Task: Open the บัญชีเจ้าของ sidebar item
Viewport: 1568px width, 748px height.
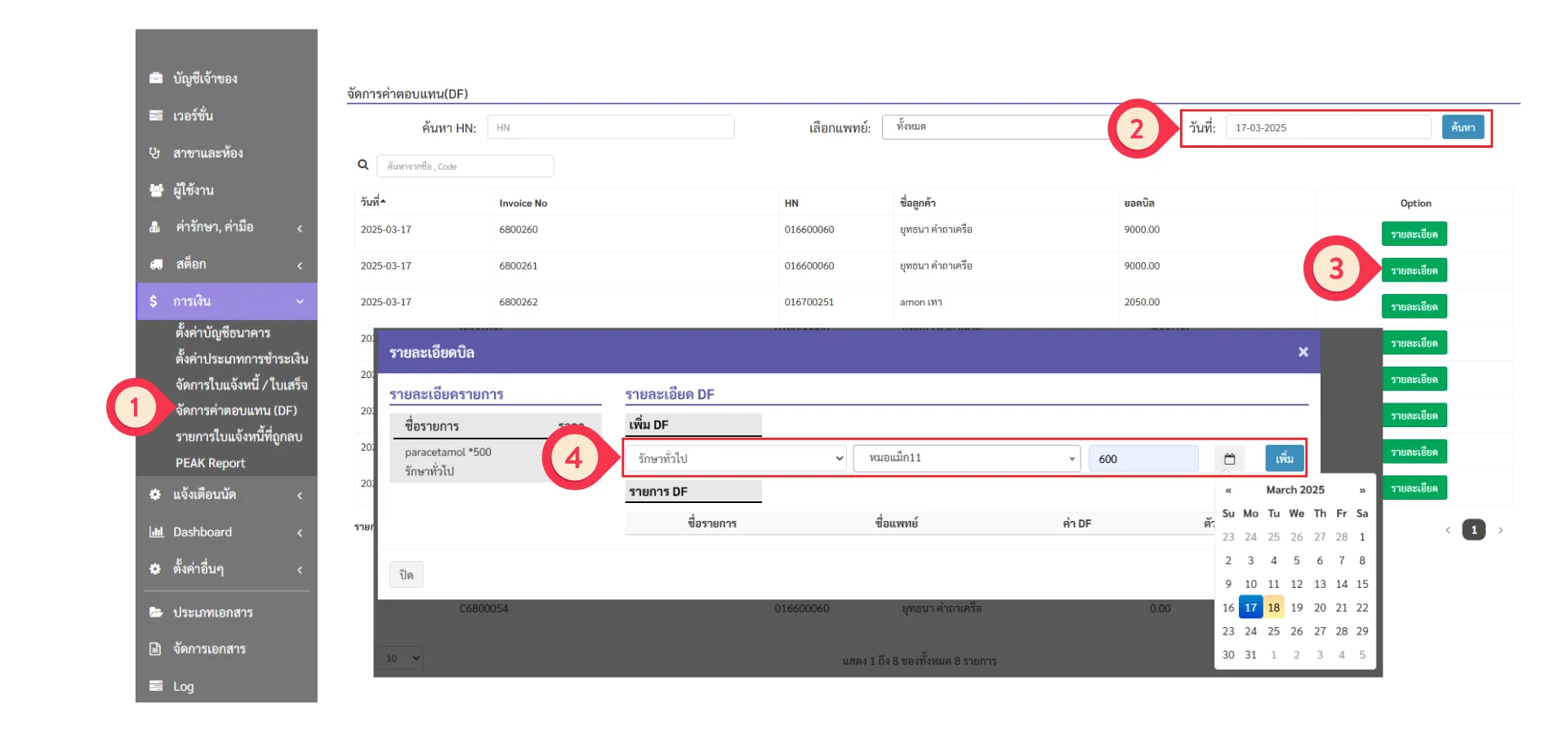Action: pyautogui.click(x=205, y=78)
